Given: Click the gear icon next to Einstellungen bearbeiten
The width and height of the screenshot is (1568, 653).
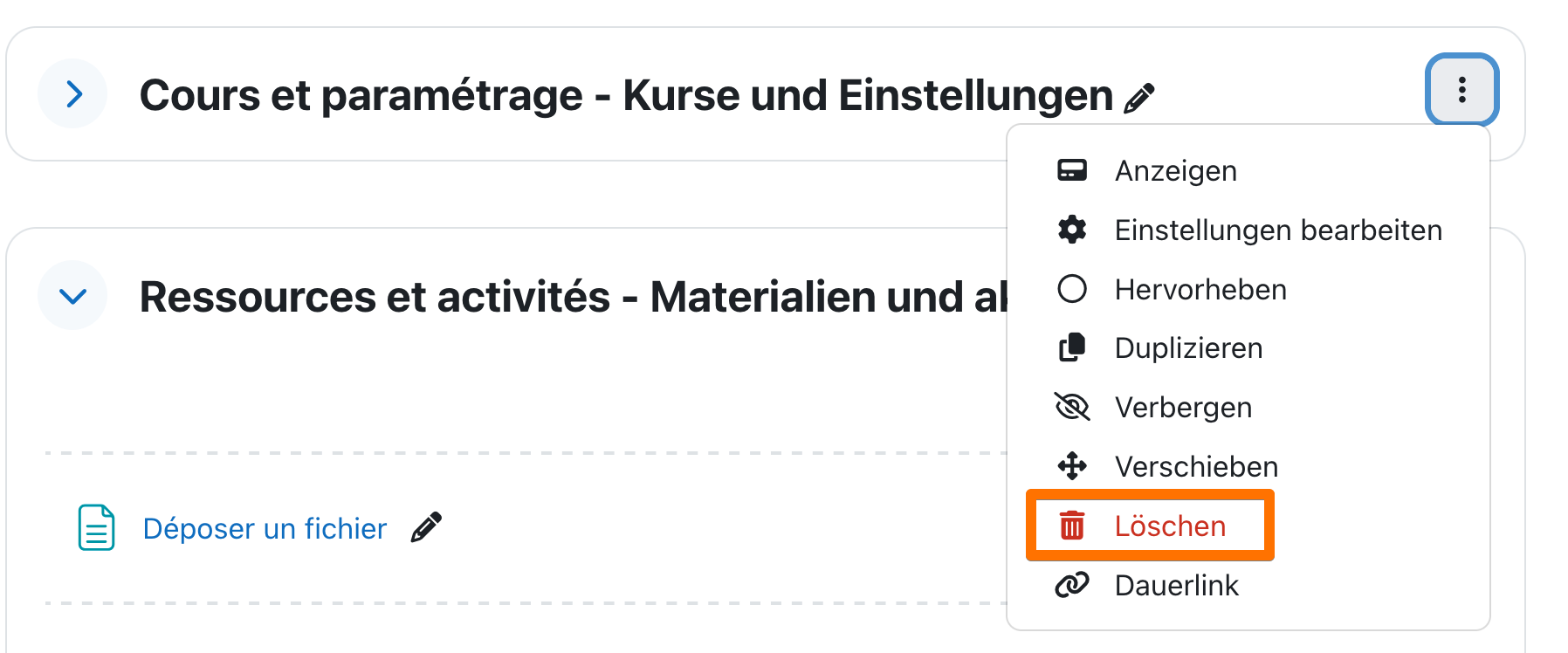Looking at the screenshot, I should pyautogui.click(x=1072, y=230).
